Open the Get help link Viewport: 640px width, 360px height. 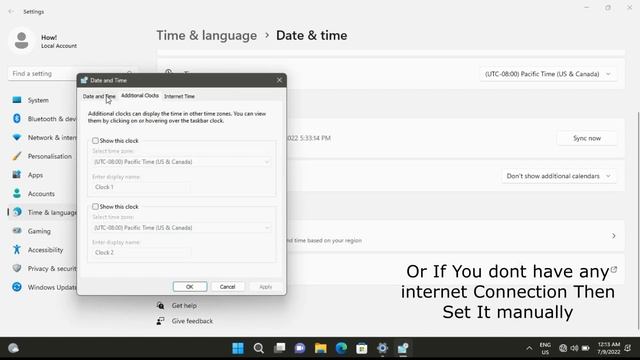pyautogui.click(x=184, y=305)
